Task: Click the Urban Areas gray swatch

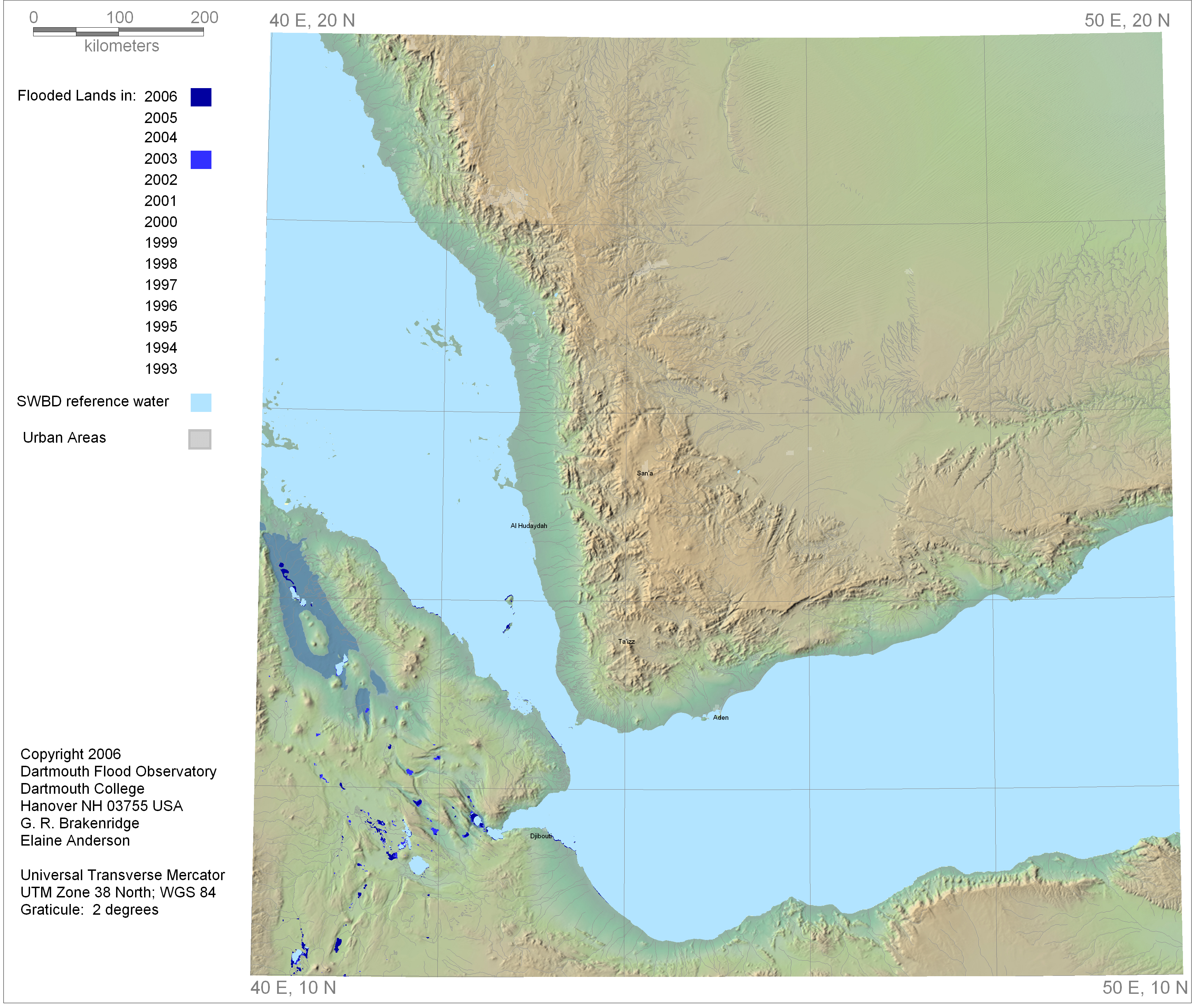Action: 199,439
